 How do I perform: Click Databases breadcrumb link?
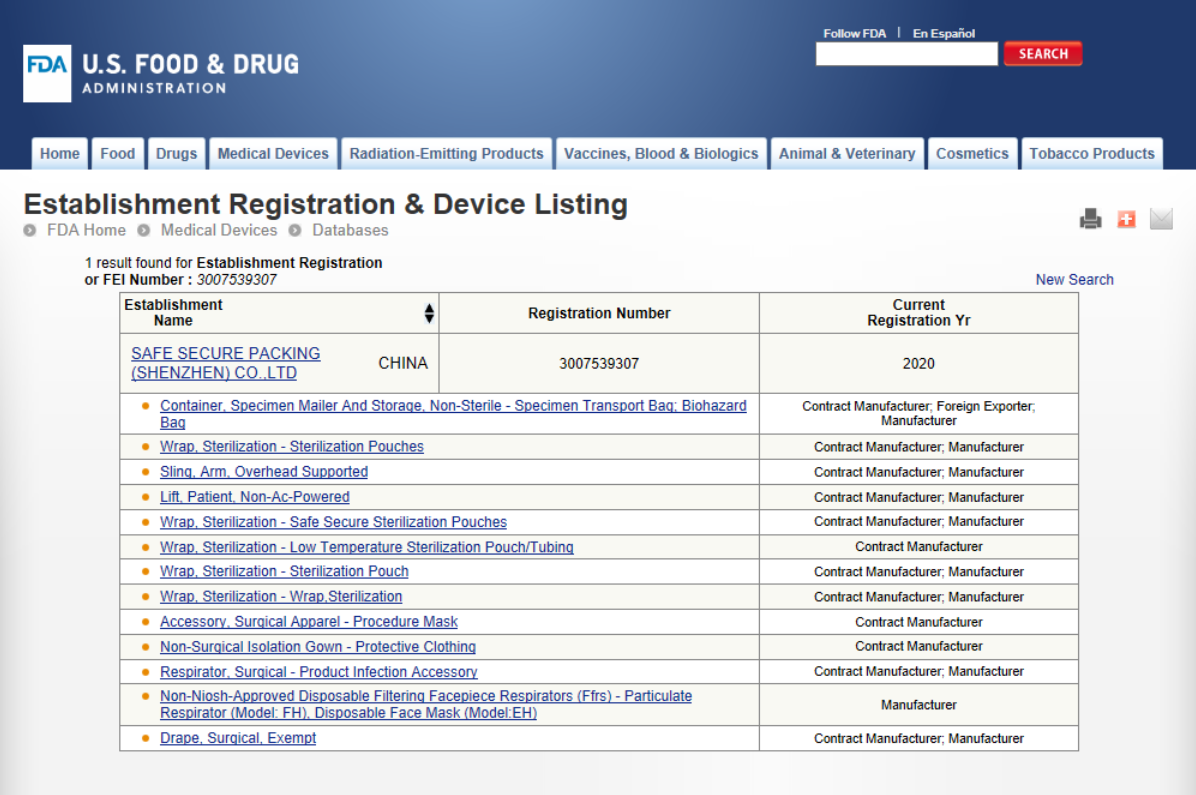pos(350,230)
